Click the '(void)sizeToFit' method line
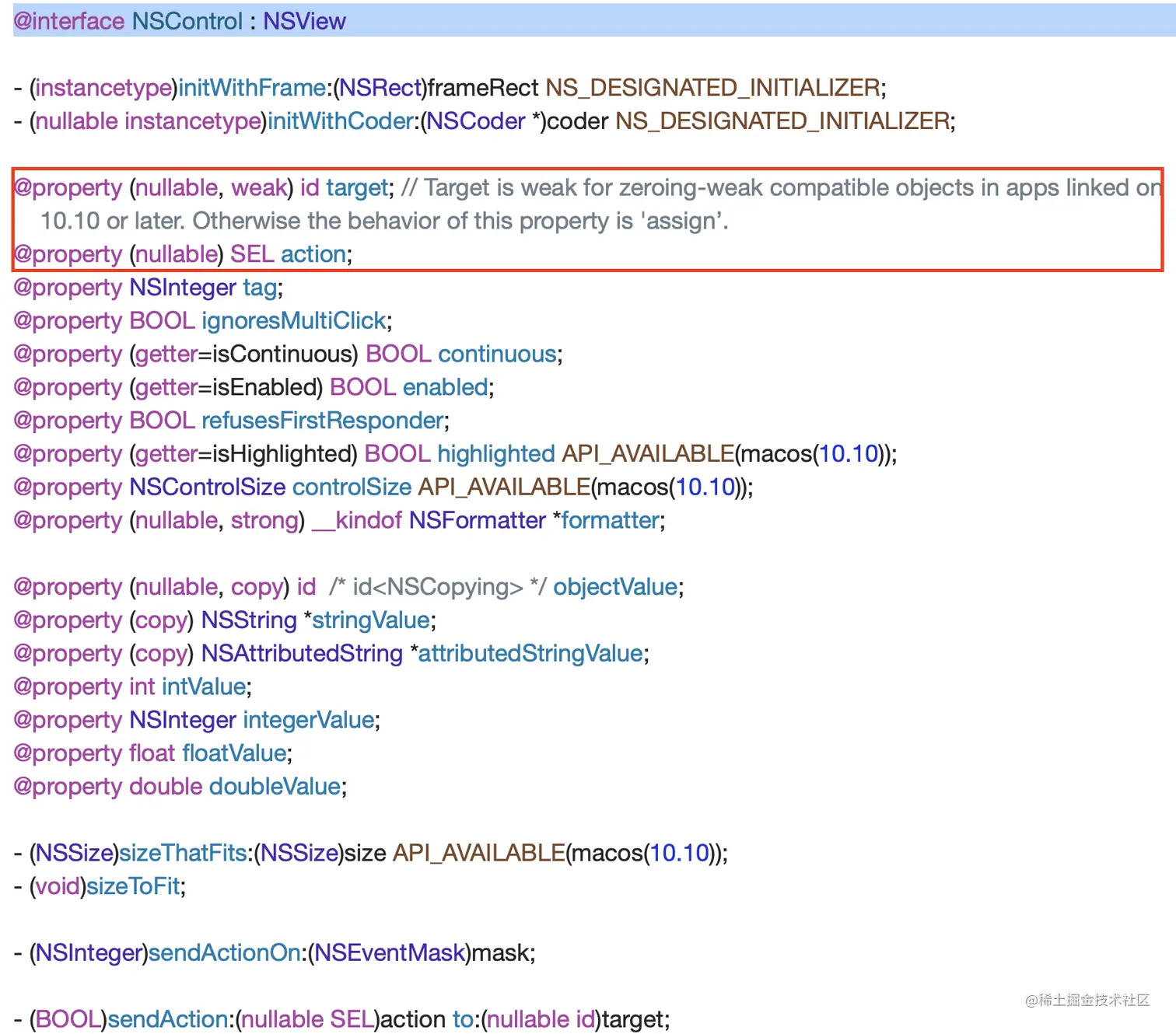The image size is (1176, 1034). coord(100,887)
